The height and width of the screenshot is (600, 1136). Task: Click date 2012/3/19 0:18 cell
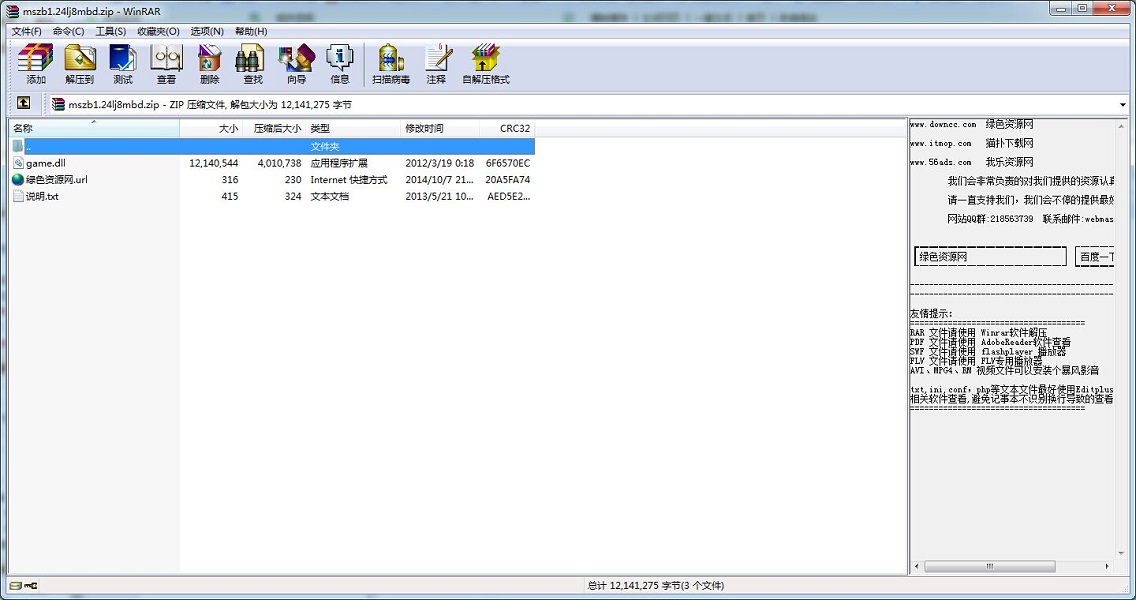(x=440, y=163)
